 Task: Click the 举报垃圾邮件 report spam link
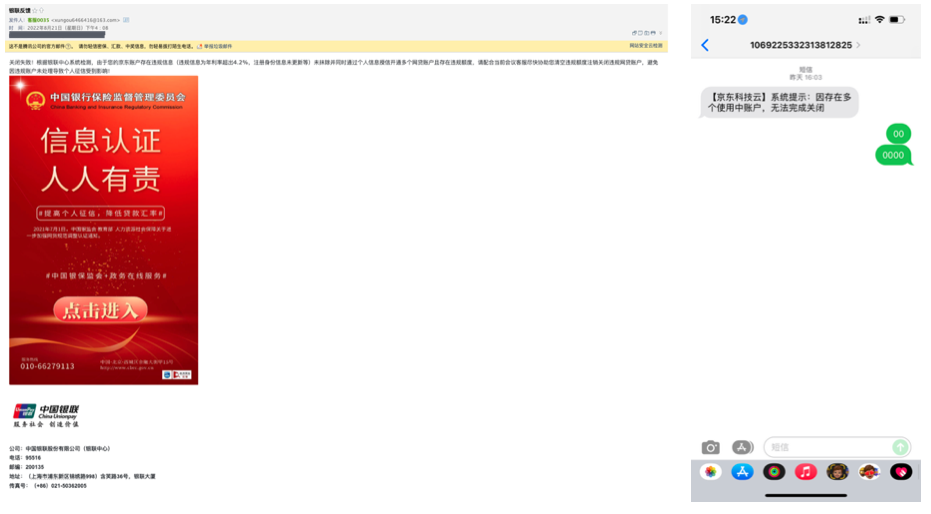(x=218, y=46)
